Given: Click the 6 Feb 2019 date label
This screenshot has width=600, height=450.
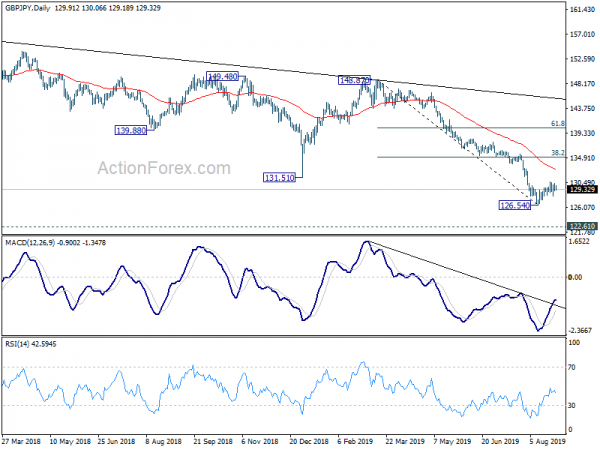Looking at the screenshot, I should pos(355,441).
